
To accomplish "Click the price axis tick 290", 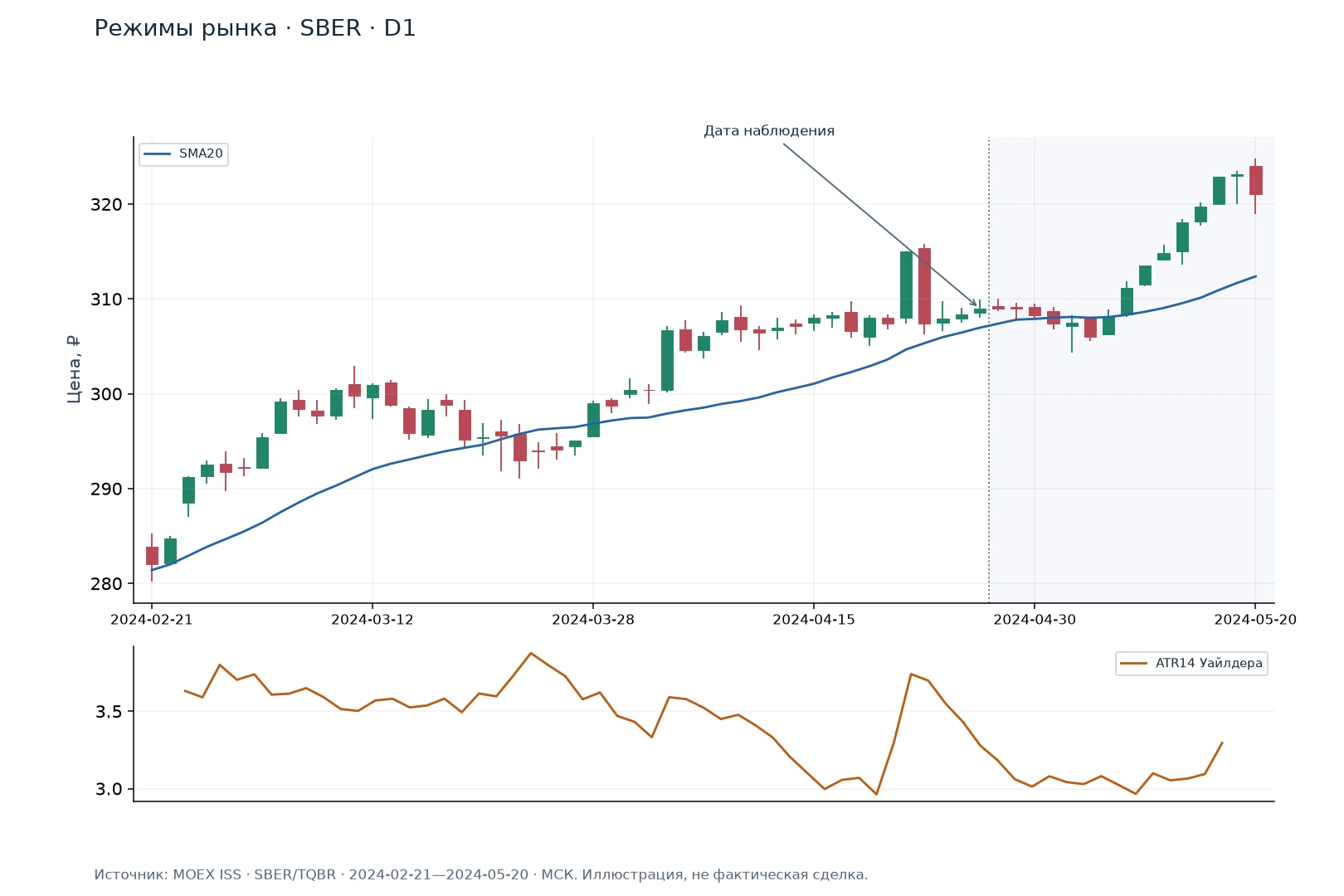I will 106,489.
